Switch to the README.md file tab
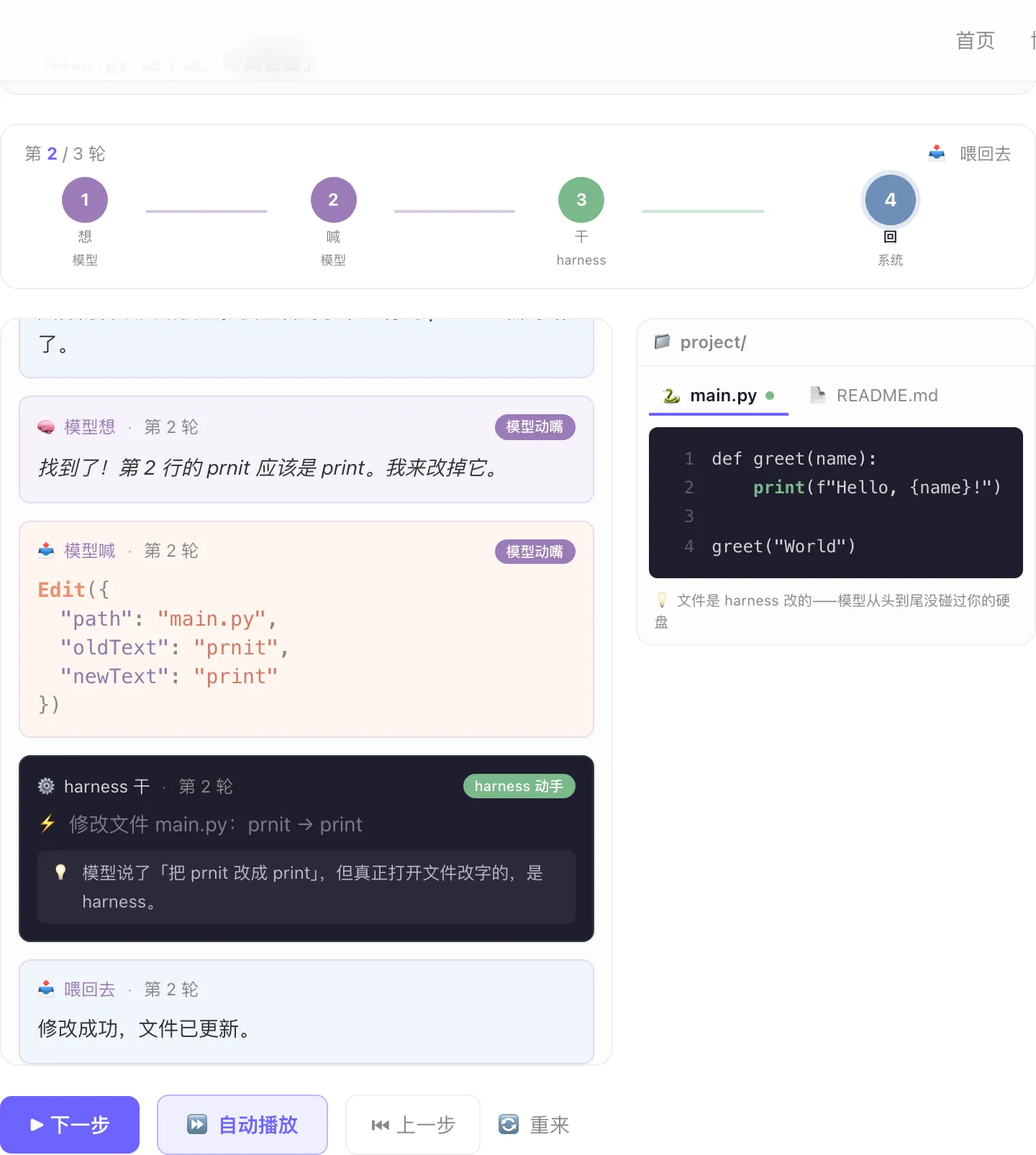Screen dimensions: 1036x1155 (x=874, y=396)
